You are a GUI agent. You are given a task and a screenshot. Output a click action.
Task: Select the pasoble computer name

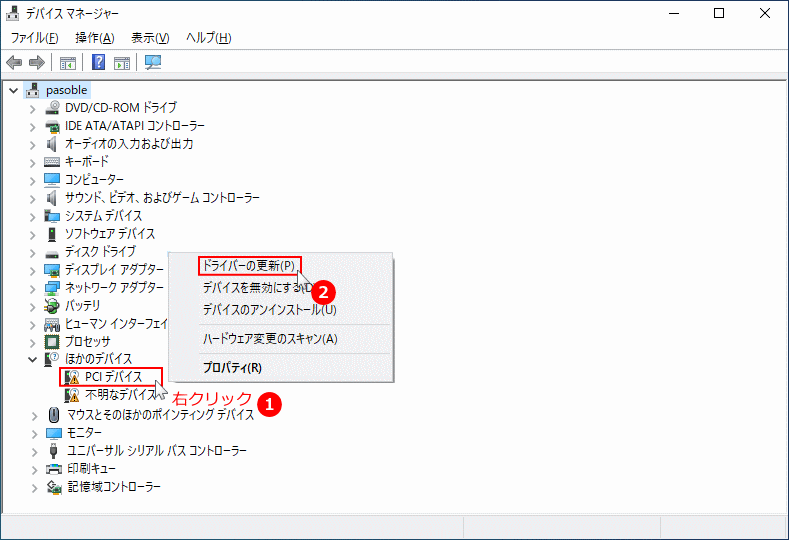tap(66, 90)
